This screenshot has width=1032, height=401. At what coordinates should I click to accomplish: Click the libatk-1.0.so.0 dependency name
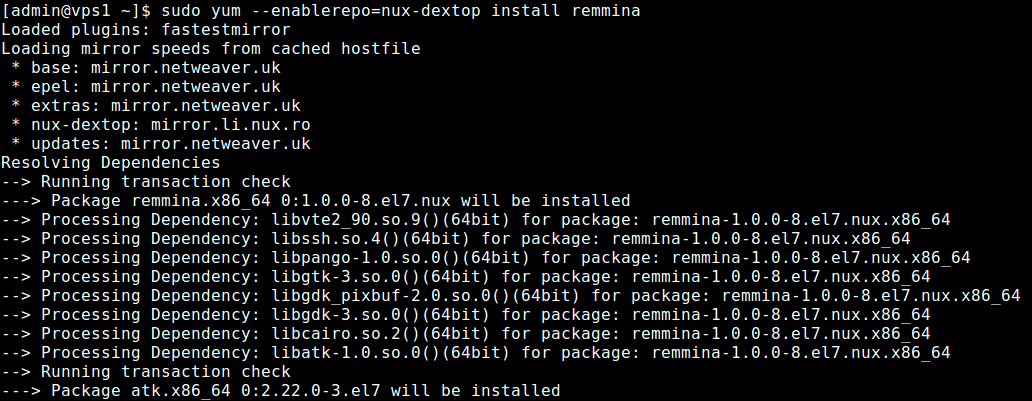341,353
